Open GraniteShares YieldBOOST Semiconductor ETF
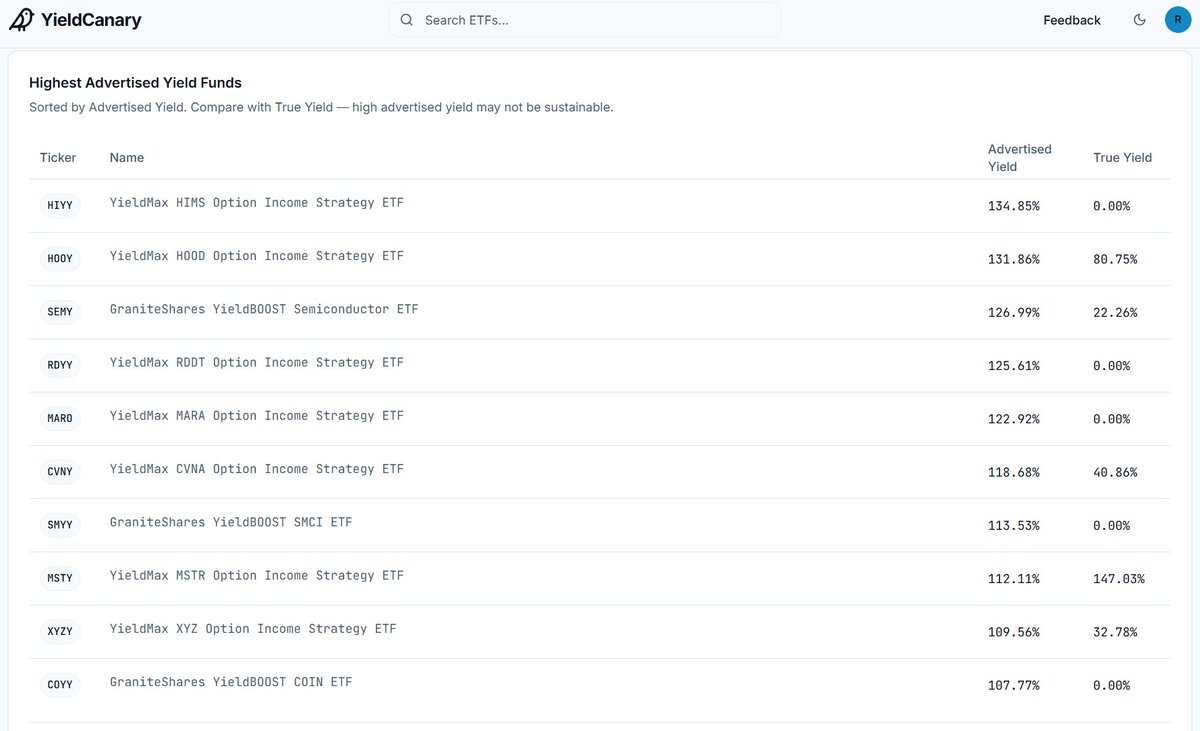Screen dimensions: 1200x731 (264, 309)
